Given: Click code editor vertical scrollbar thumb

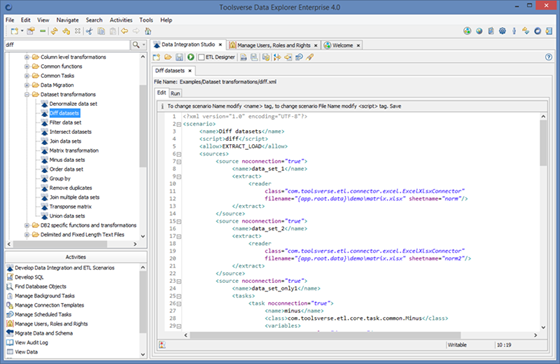Looking at the screenshot, I should [x=543, y=143].
